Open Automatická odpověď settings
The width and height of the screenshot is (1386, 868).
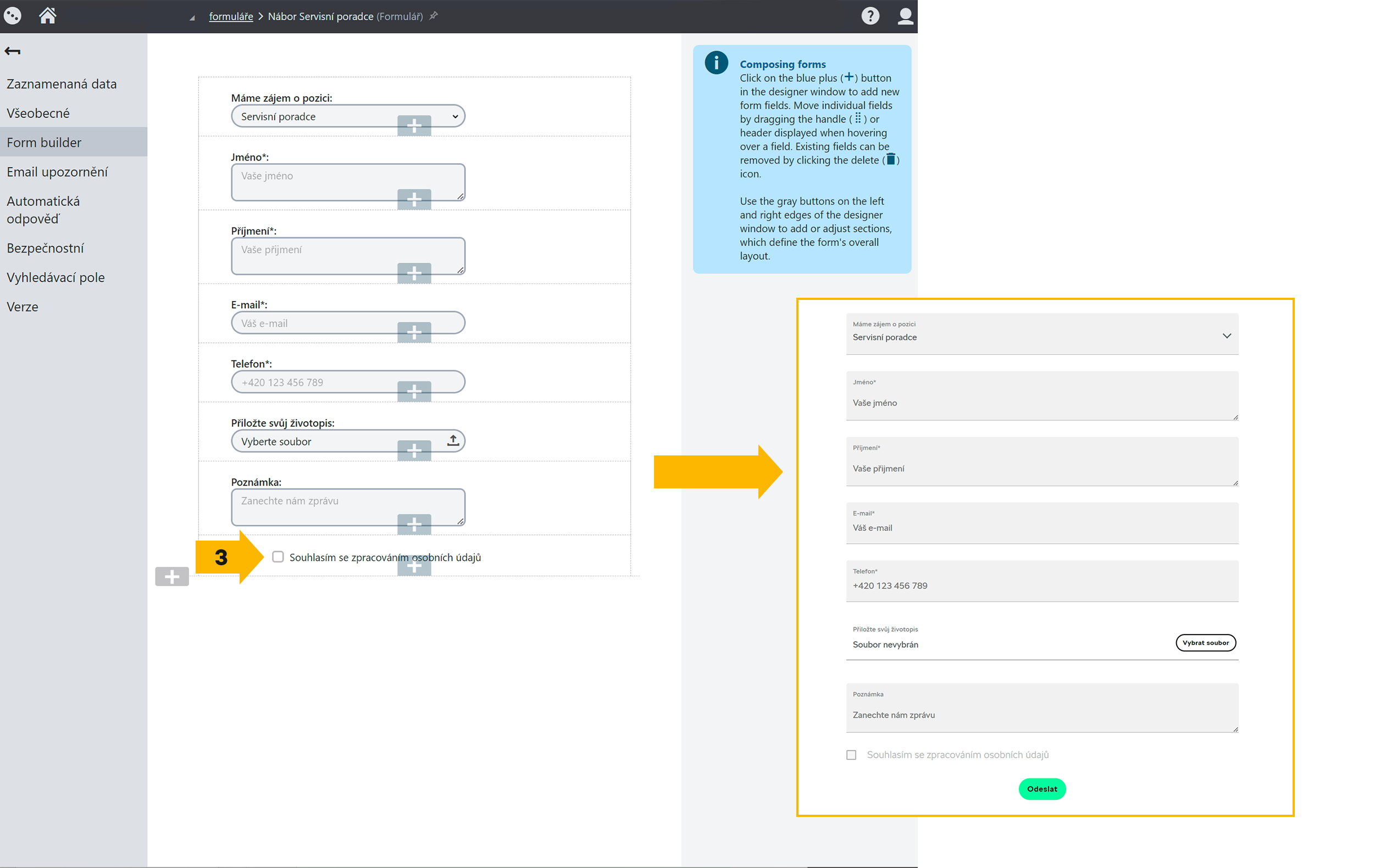[74, 209]
